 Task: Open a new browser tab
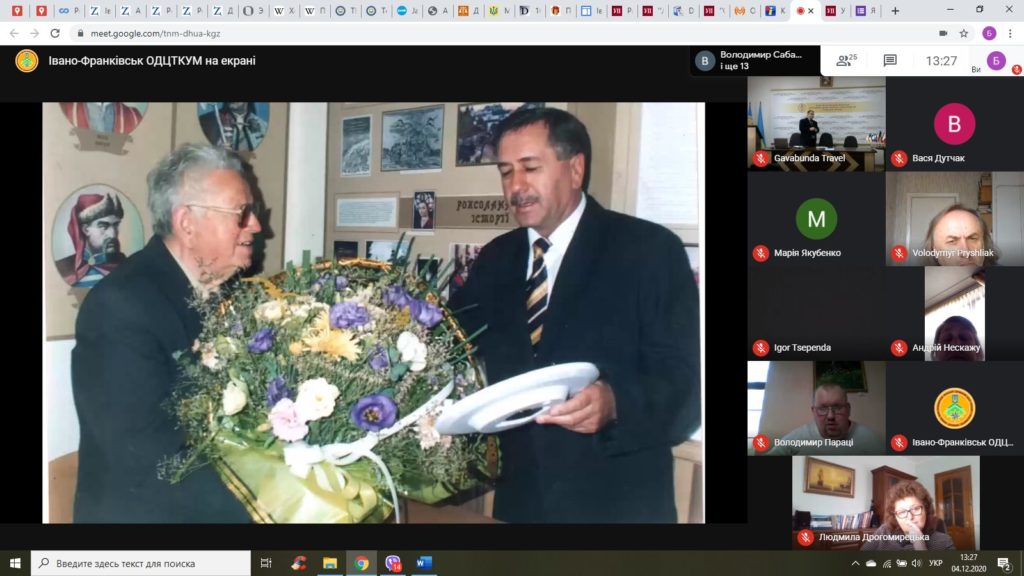click(x=894, y=11)
